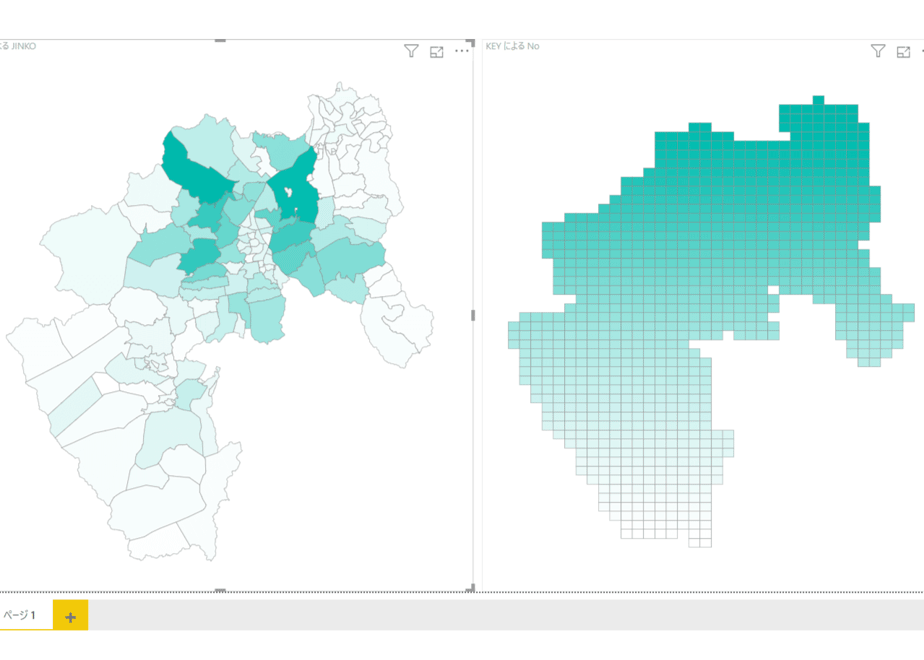Open focus mode on KEY による No visual
This screenshot has width=924, height=660.
click(903, 52)
